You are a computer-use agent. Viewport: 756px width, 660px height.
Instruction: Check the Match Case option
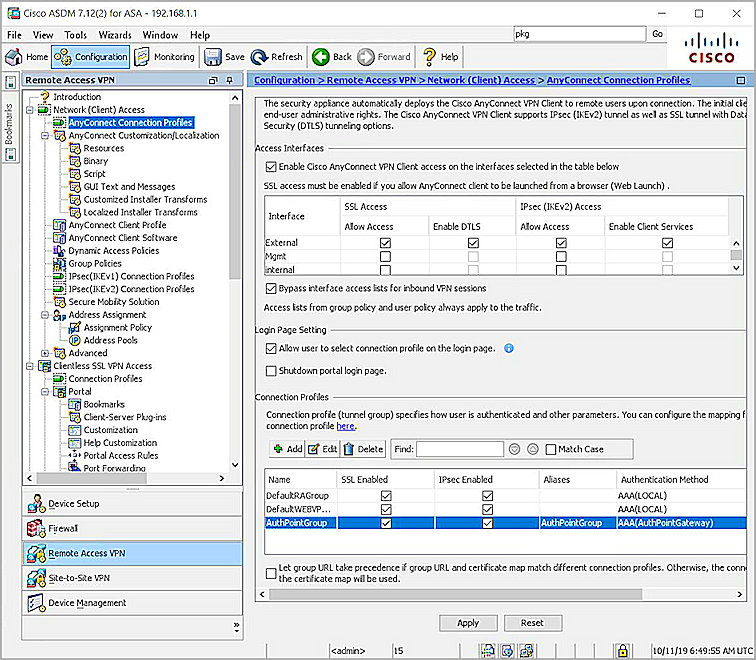tap(551, 450)
